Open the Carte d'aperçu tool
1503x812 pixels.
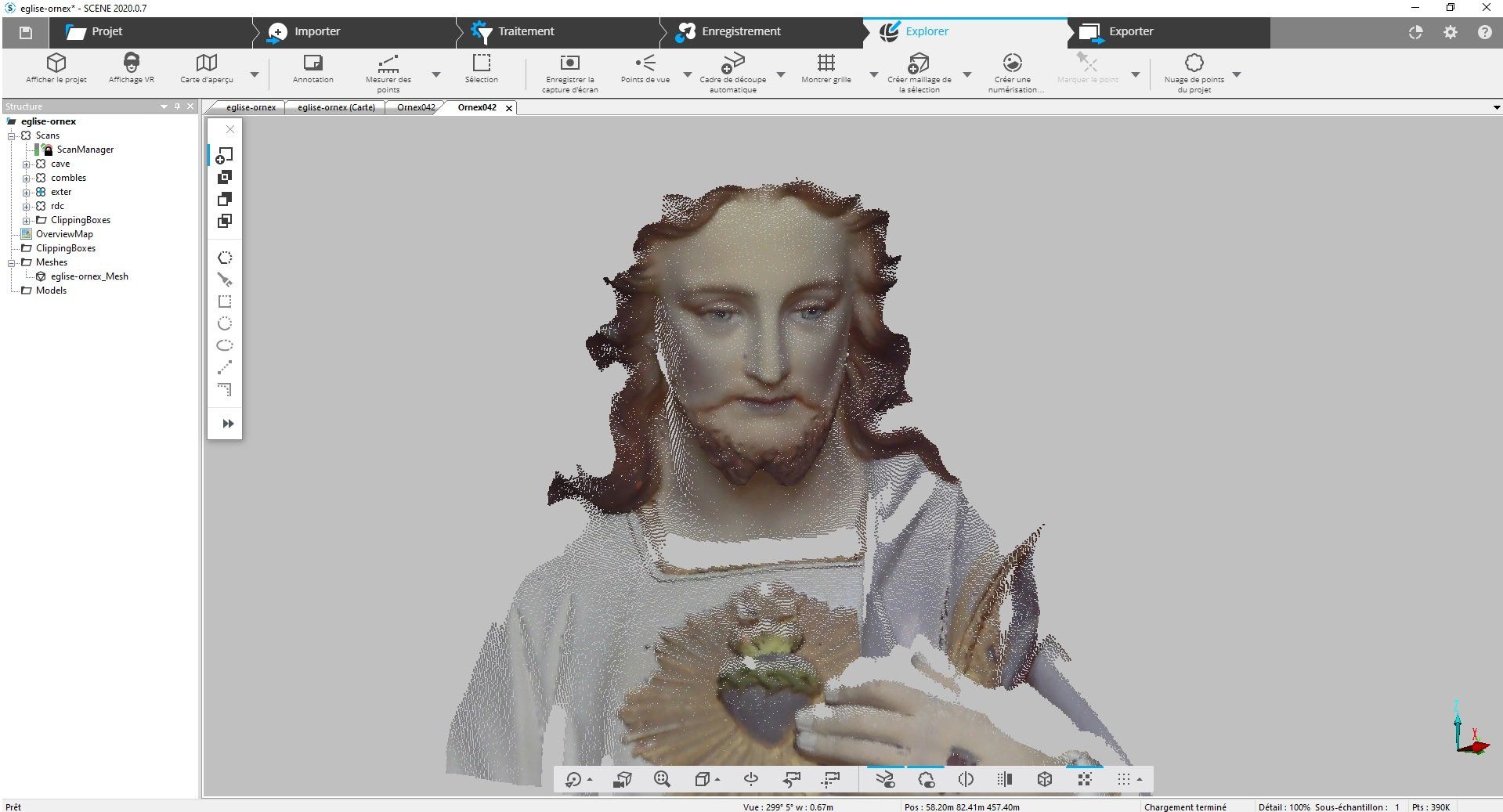tap(206, 70)
